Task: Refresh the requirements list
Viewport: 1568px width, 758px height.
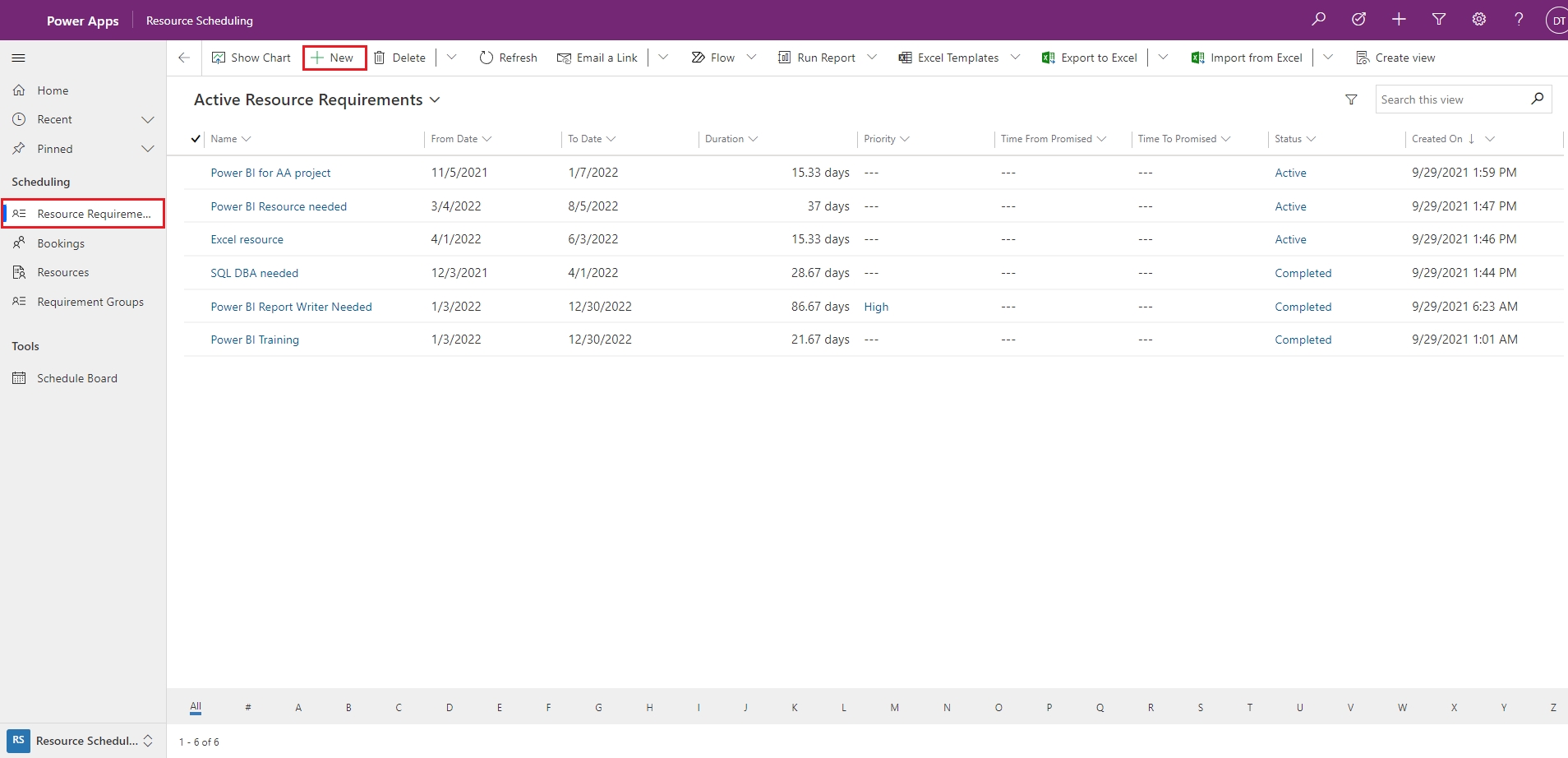Action: pos(508,58)
